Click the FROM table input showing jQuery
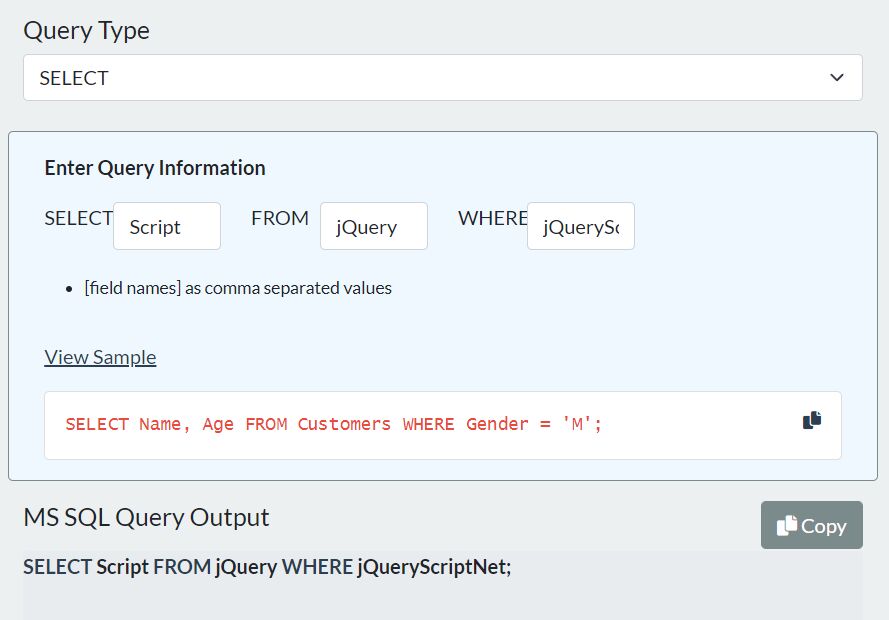 pyautogui.click(x=373, y=226)
